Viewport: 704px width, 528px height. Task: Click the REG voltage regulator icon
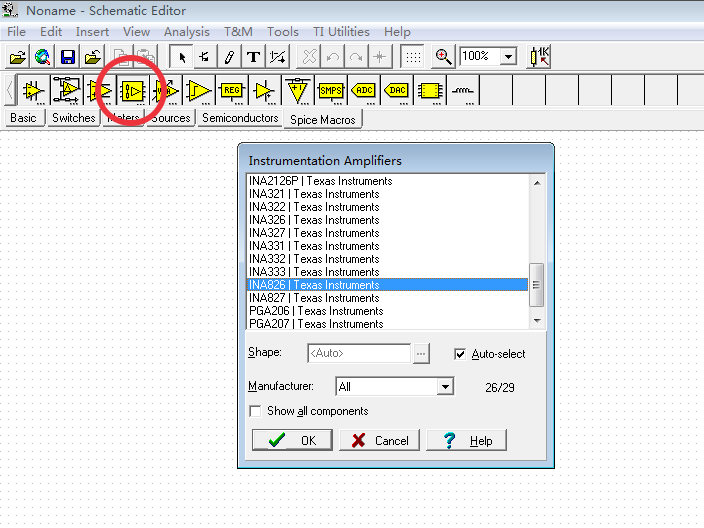tap(232, 91)
